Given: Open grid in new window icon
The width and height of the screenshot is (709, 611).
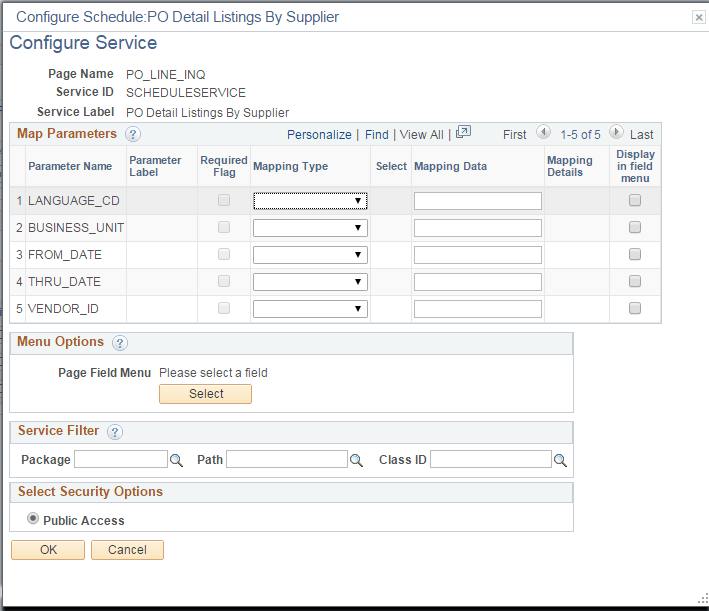Looking at the screenshot, I should coord(463,132).
